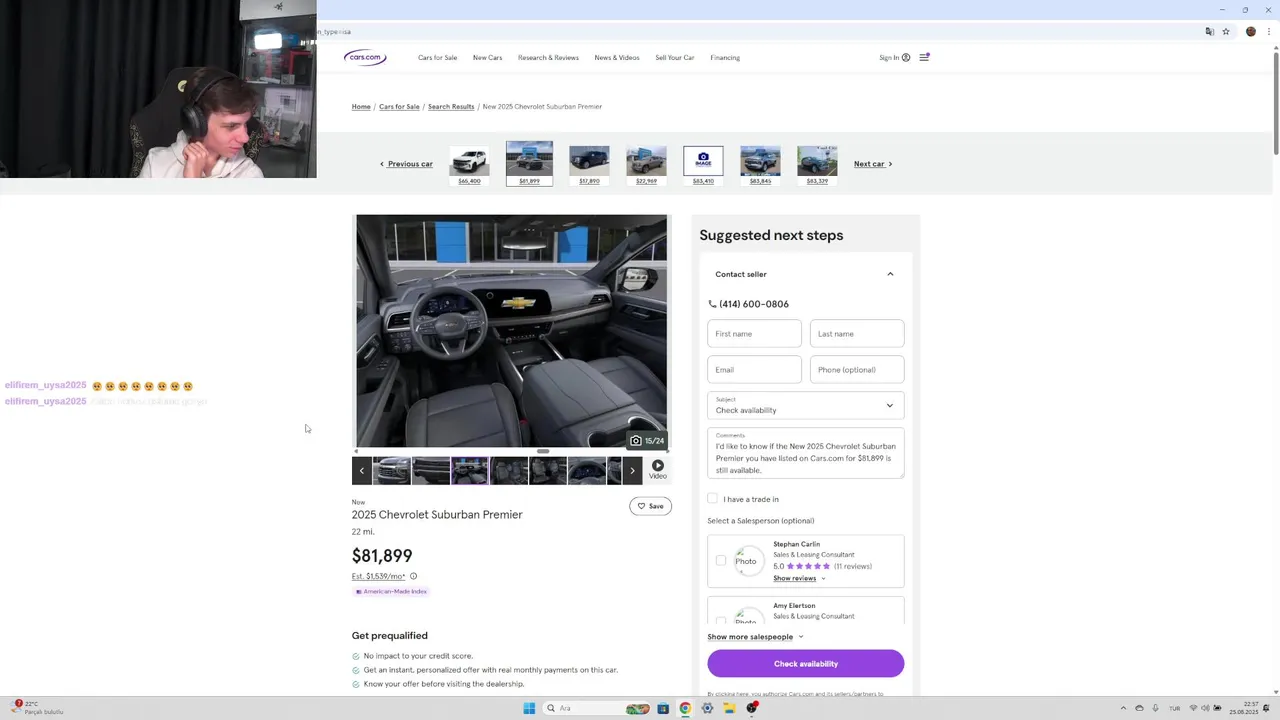1280x720 pixels.
Task: Click the Phone (optional) field
Action: point(857,369)
